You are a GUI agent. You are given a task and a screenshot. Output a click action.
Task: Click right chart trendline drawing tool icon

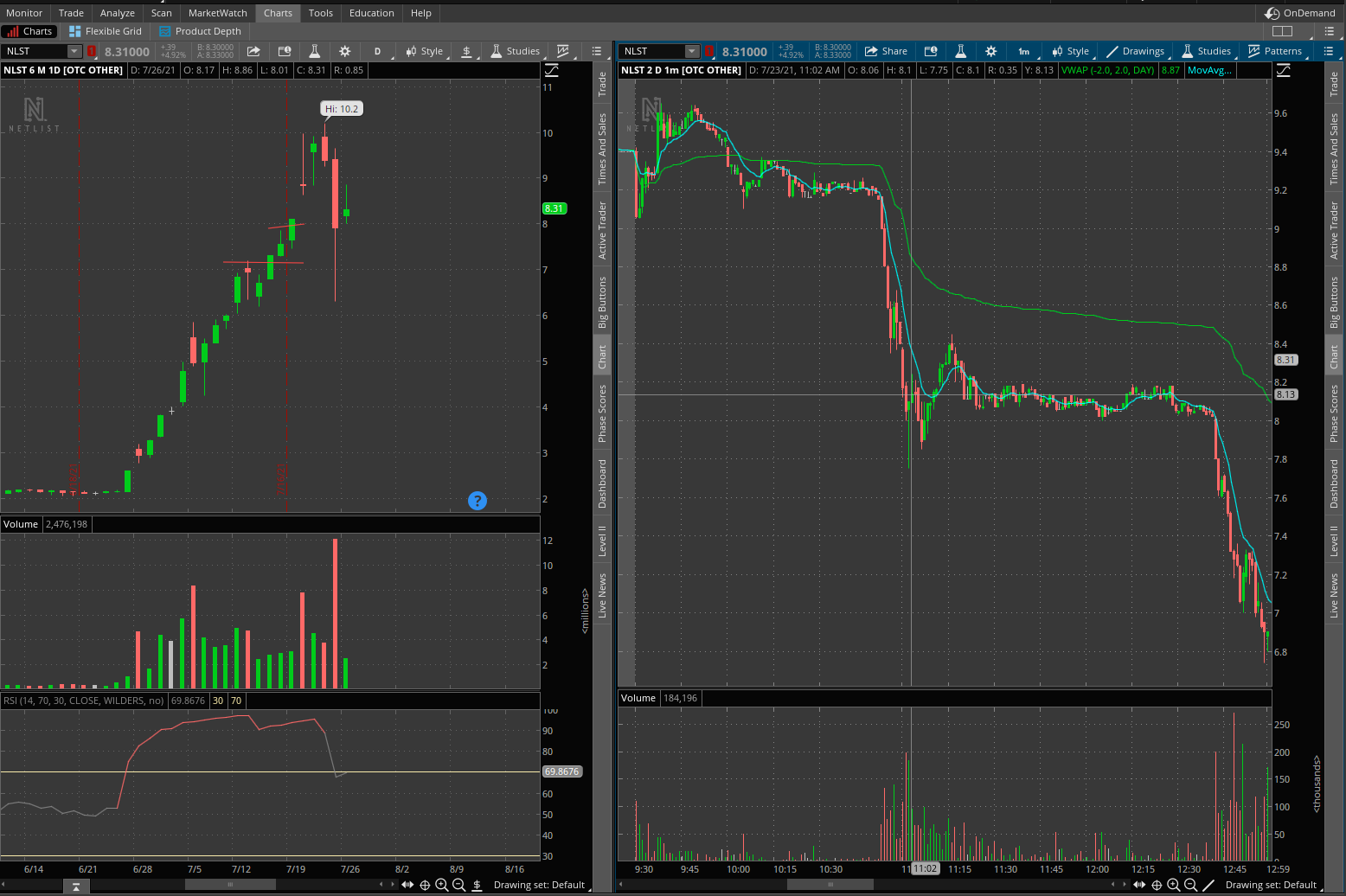[1209, 885]
